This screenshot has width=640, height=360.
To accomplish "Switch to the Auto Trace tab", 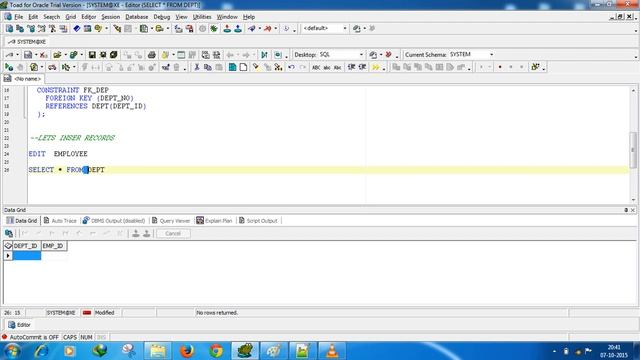I will click(60, 221).
